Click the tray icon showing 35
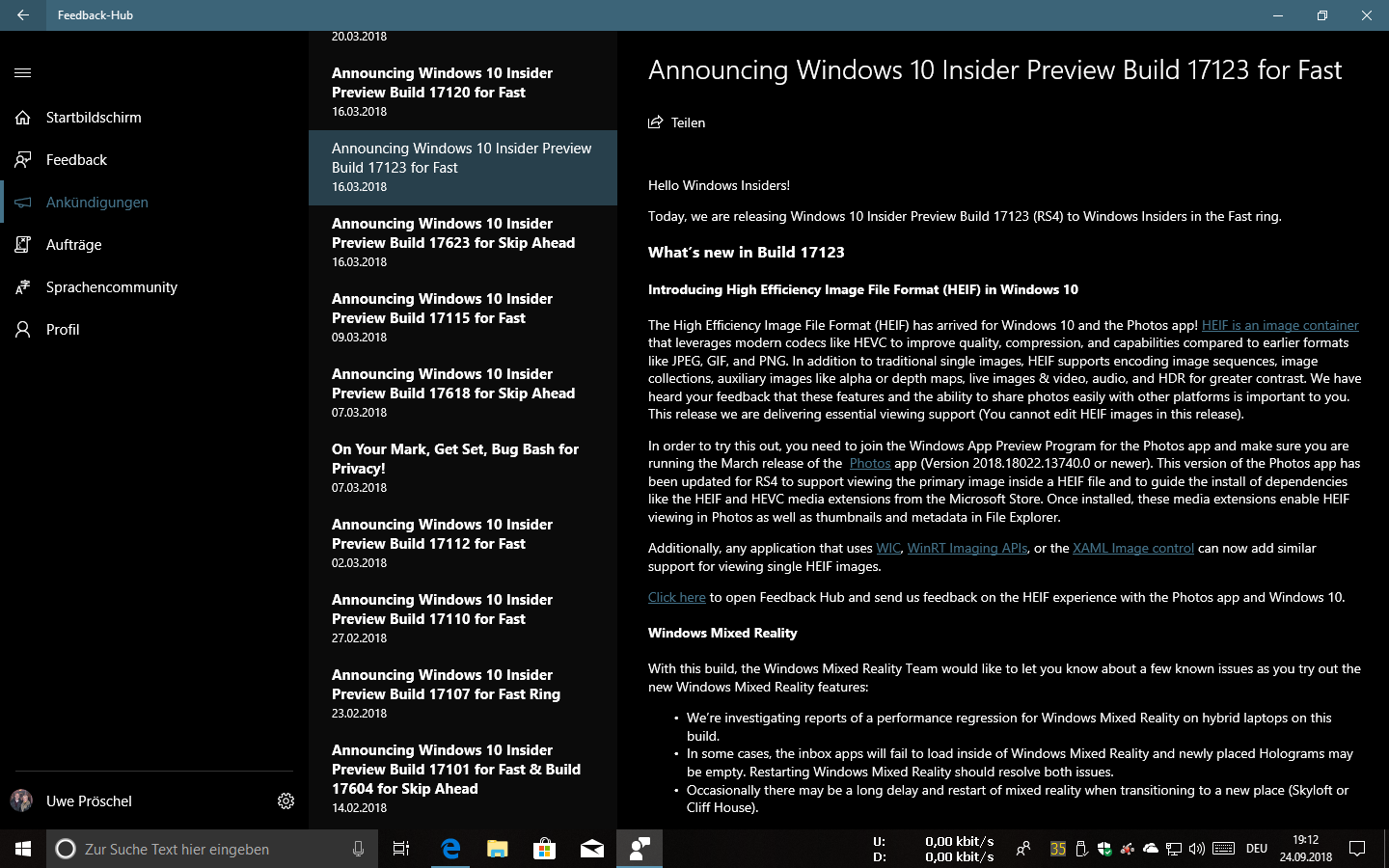The image size is (1389, 868). 1058,849
